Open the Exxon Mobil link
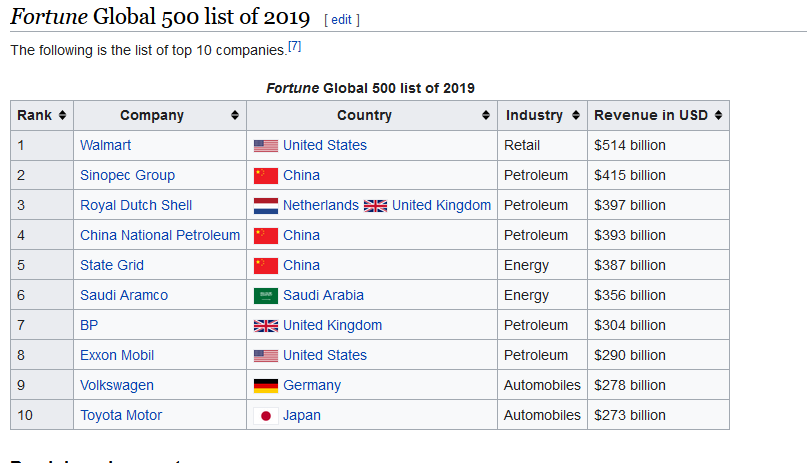This screenshot has width=807, height=463. pyautogui.click(x=117, y=355)
